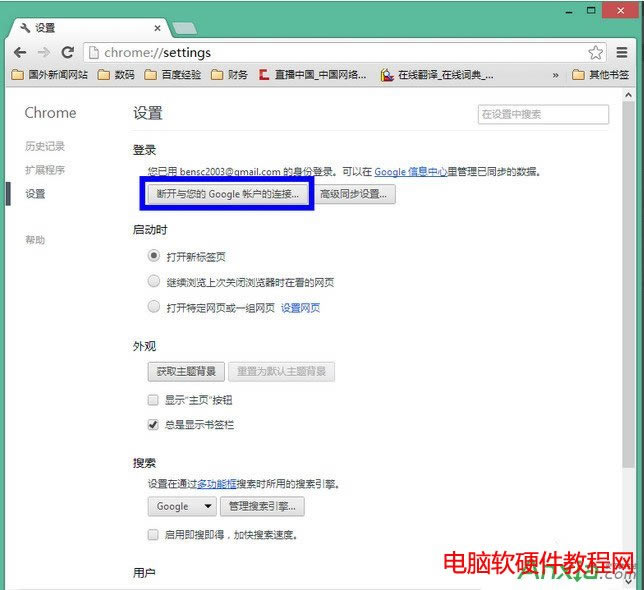Open the Google 信息中心 link

[410, 172]
